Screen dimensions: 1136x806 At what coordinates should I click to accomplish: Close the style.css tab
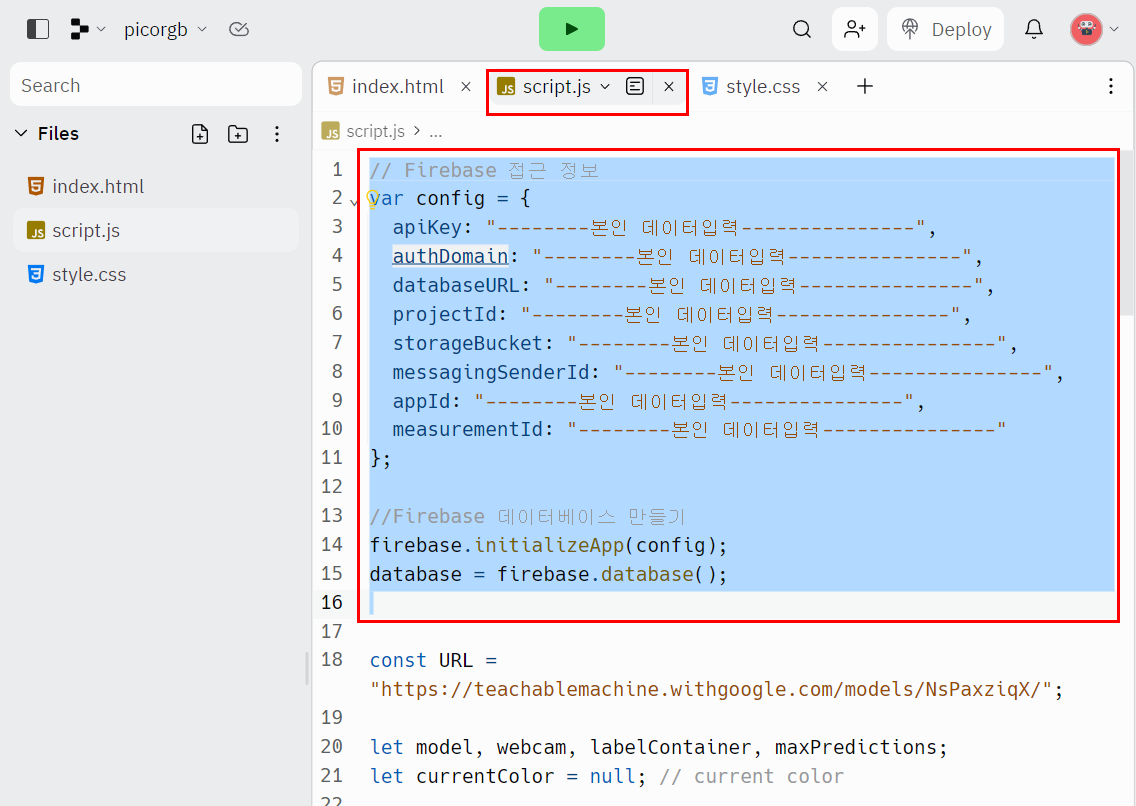(x=822, y=87)
